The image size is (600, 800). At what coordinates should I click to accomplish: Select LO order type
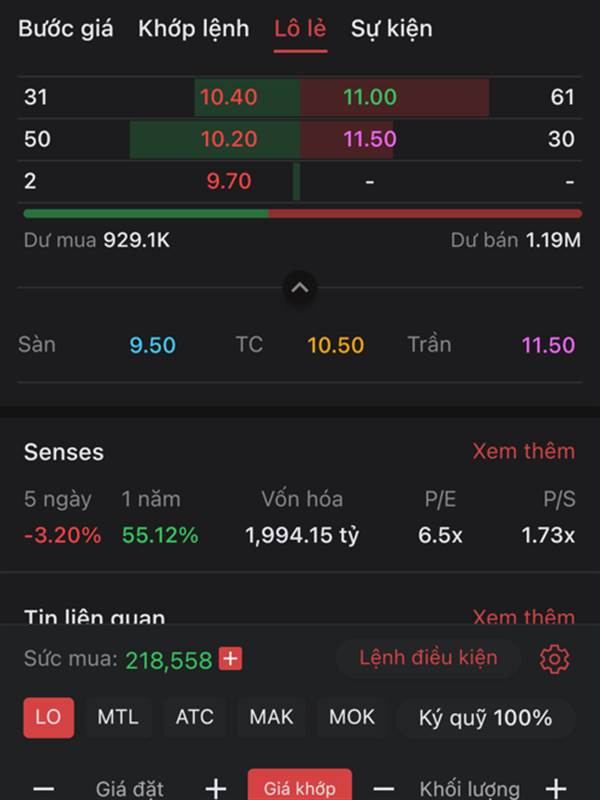point(48,717)
